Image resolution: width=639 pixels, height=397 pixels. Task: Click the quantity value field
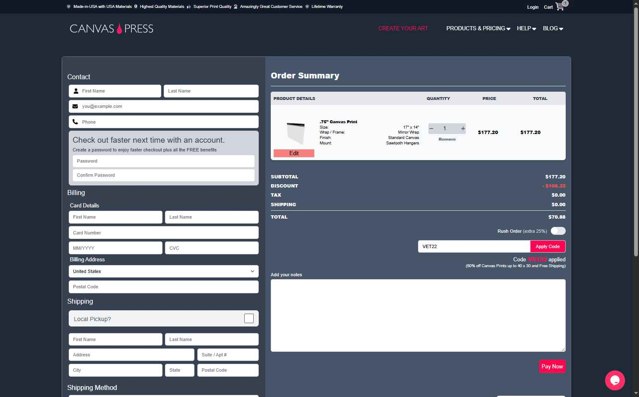[x=445, y=128]
